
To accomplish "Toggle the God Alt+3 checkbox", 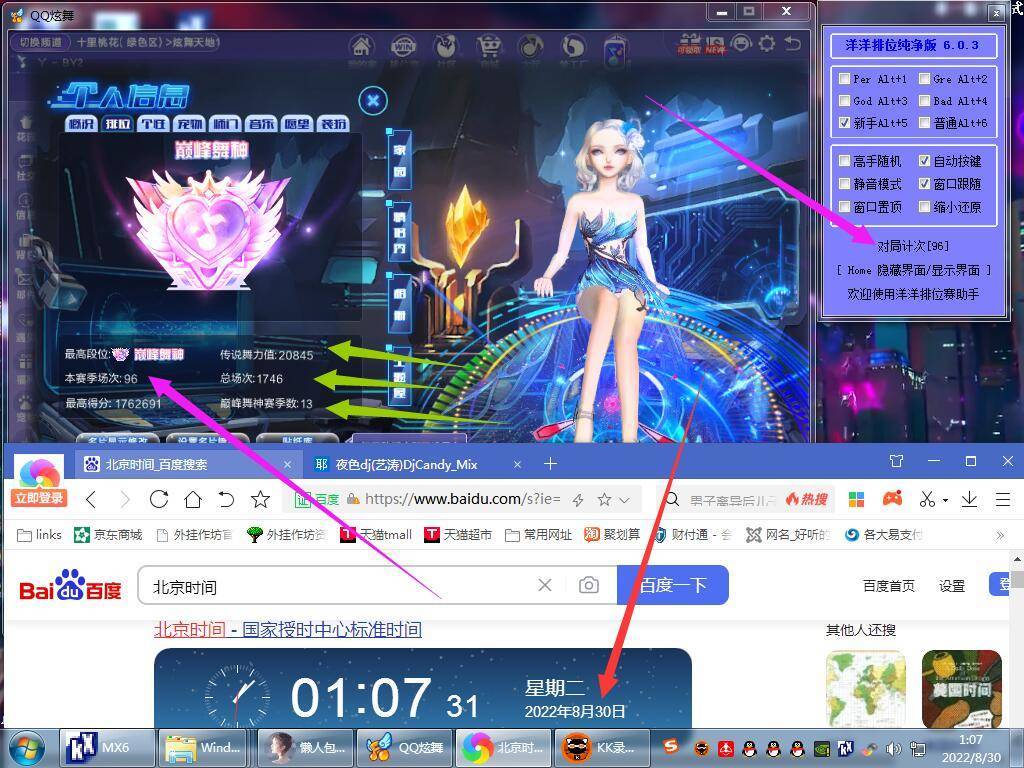I will (844, 101).
